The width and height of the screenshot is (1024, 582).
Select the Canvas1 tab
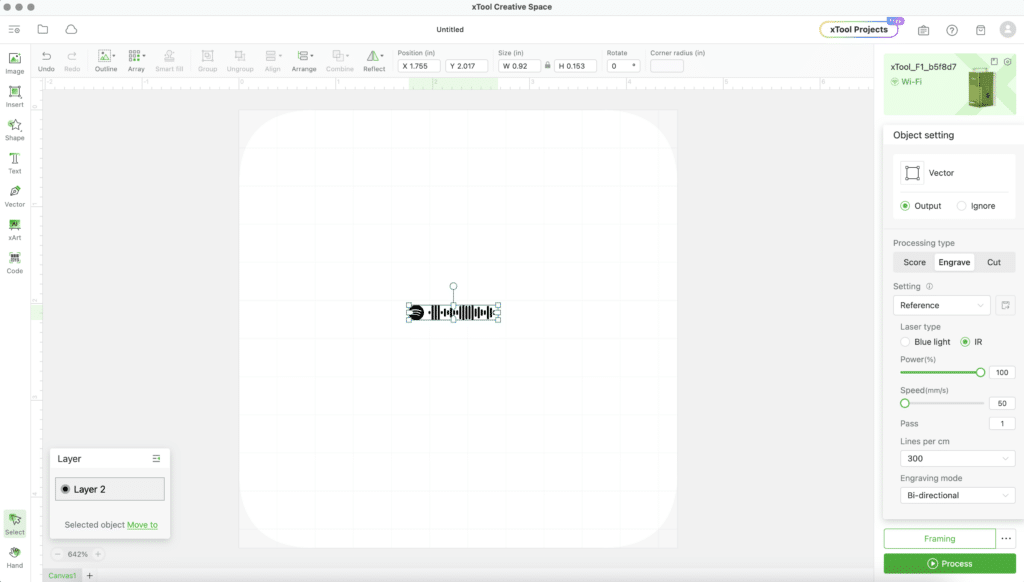click(62, 575)
